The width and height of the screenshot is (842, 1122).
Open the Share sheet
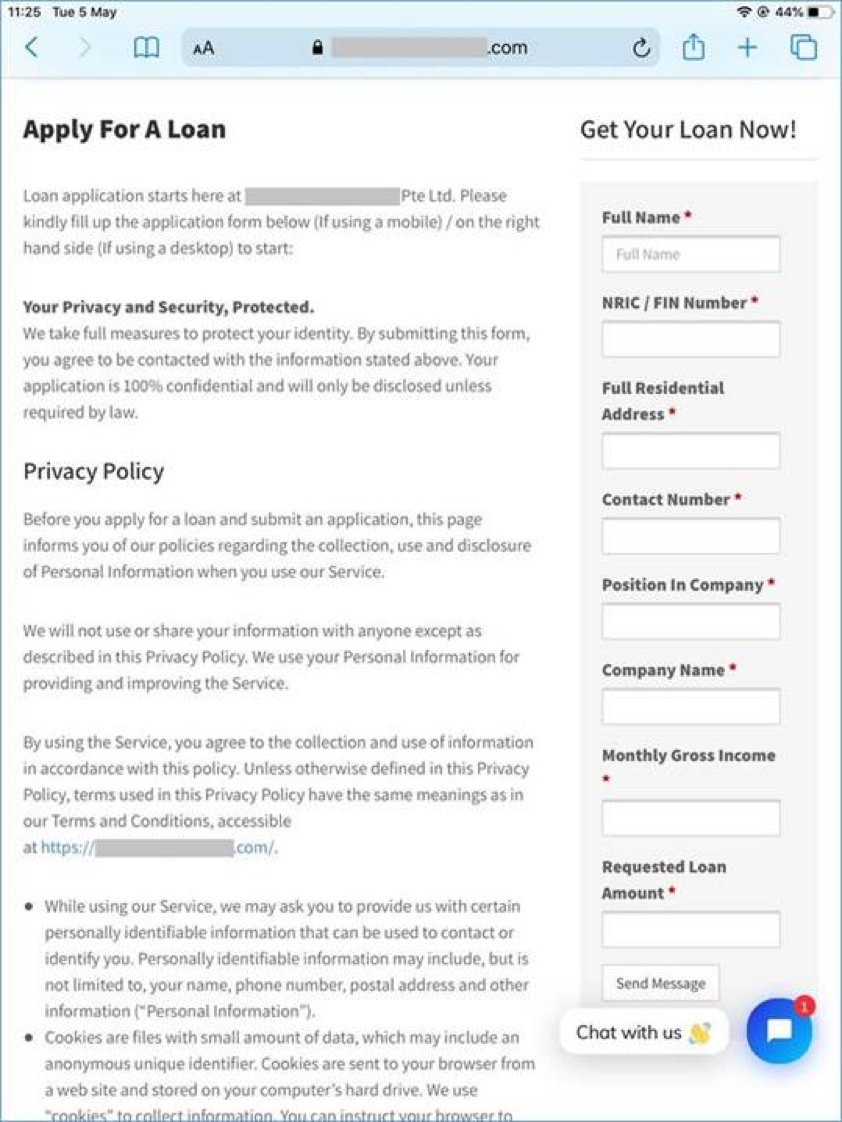point(693,47)
